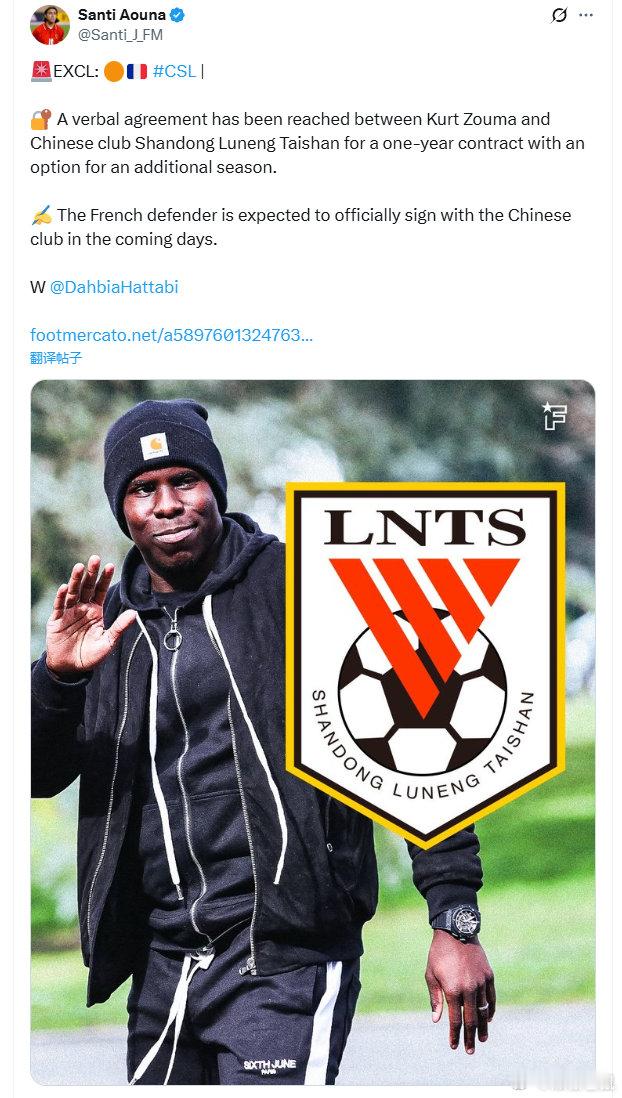The image size is (622, 1098).
Task: Click the French flag emoji
Action: pos(137,71)
